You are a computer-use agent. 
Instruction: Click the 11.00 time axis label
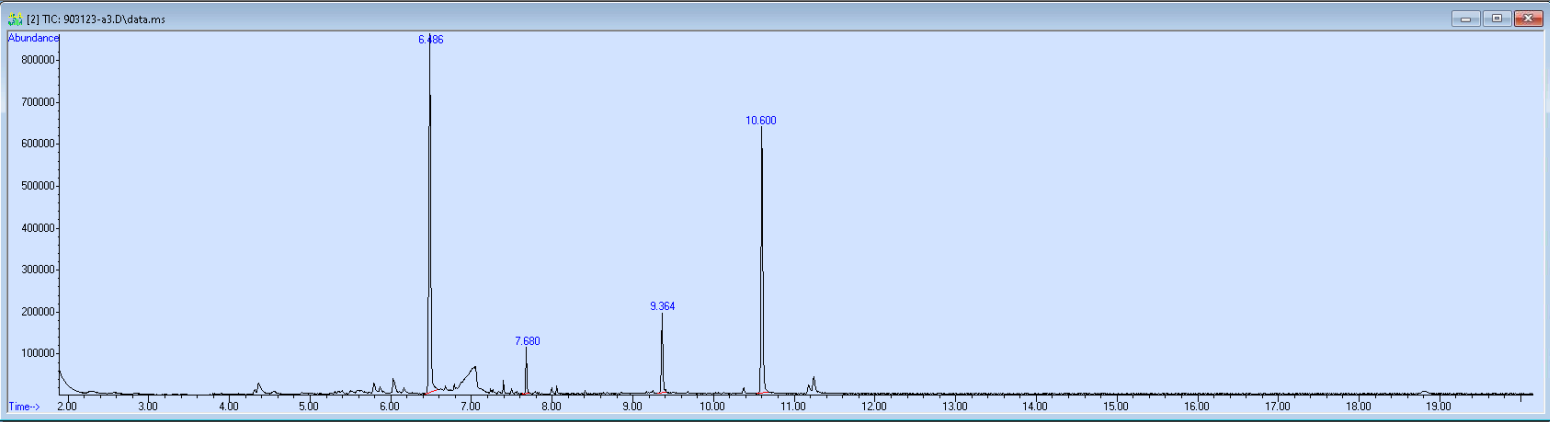[x=793, y=407]
